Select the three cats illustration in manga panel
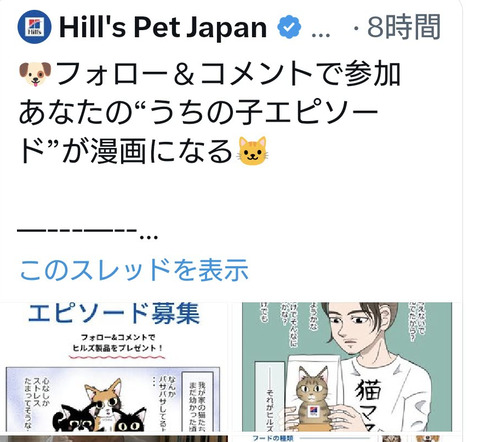The image size is (480, 442). [x=101, y=407]
